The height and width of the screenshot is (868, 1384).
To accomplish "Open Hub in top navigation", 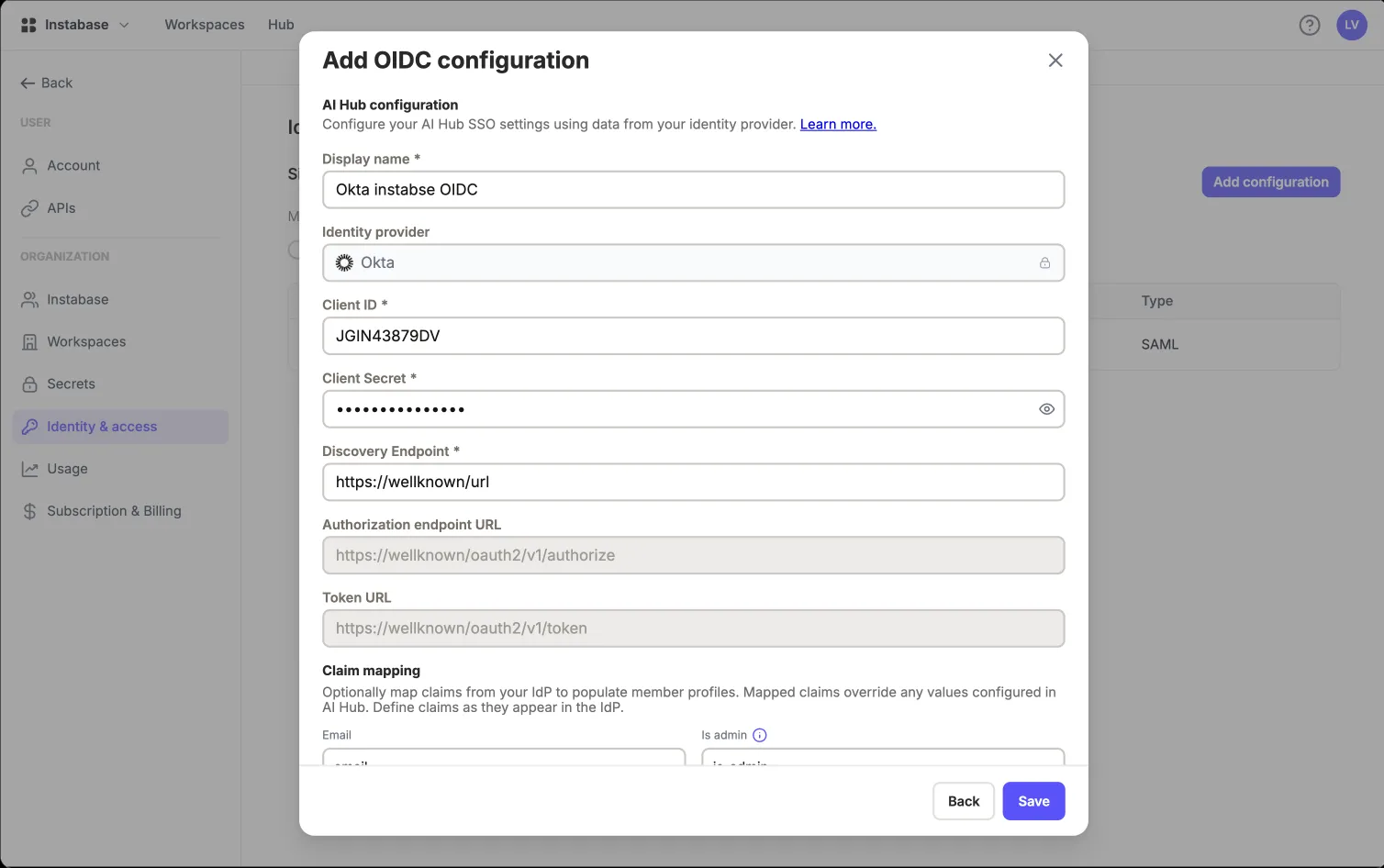I will [x=281, y=25].
